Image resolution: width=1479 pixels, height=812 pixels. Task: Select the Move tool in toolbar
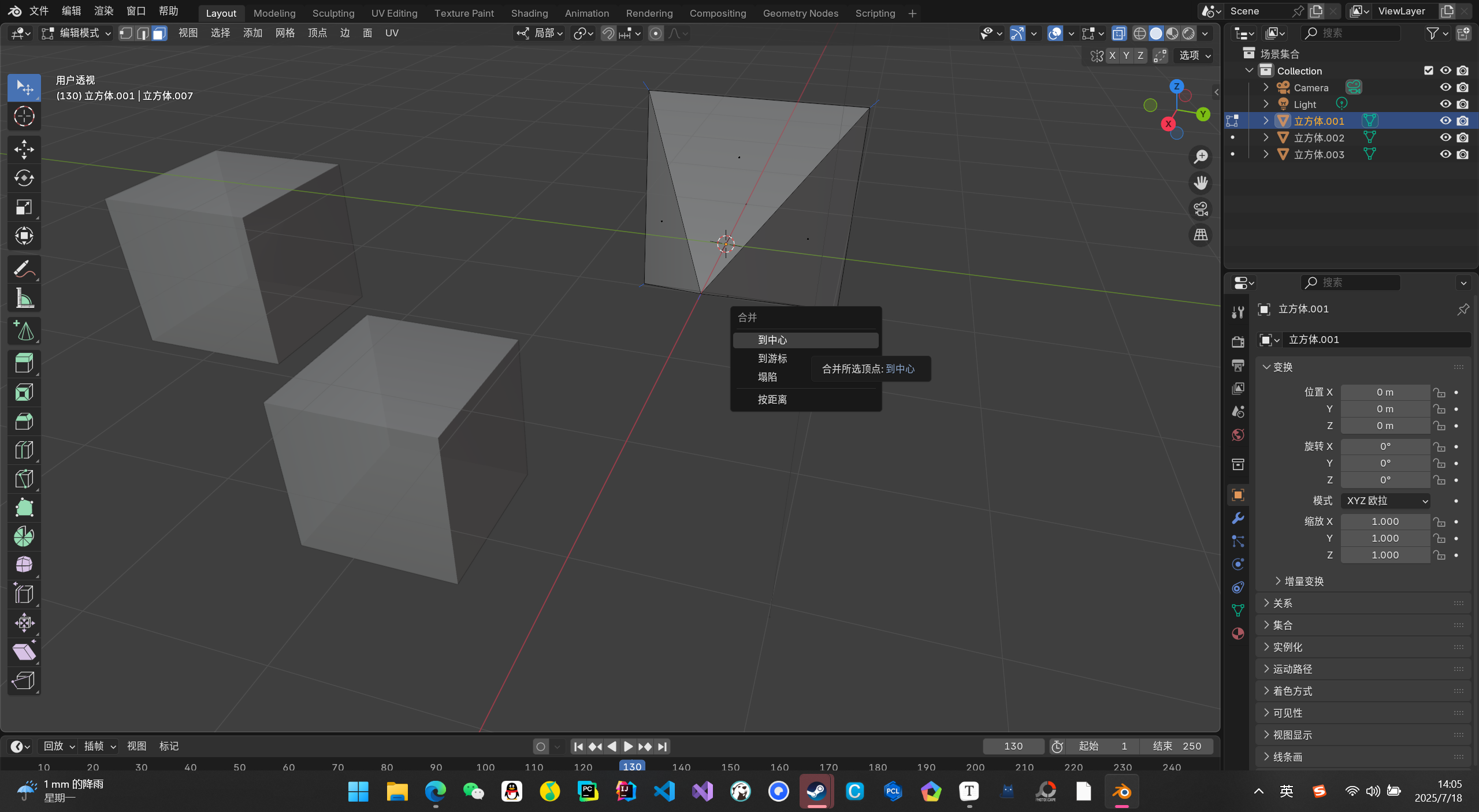coord(24,150)
